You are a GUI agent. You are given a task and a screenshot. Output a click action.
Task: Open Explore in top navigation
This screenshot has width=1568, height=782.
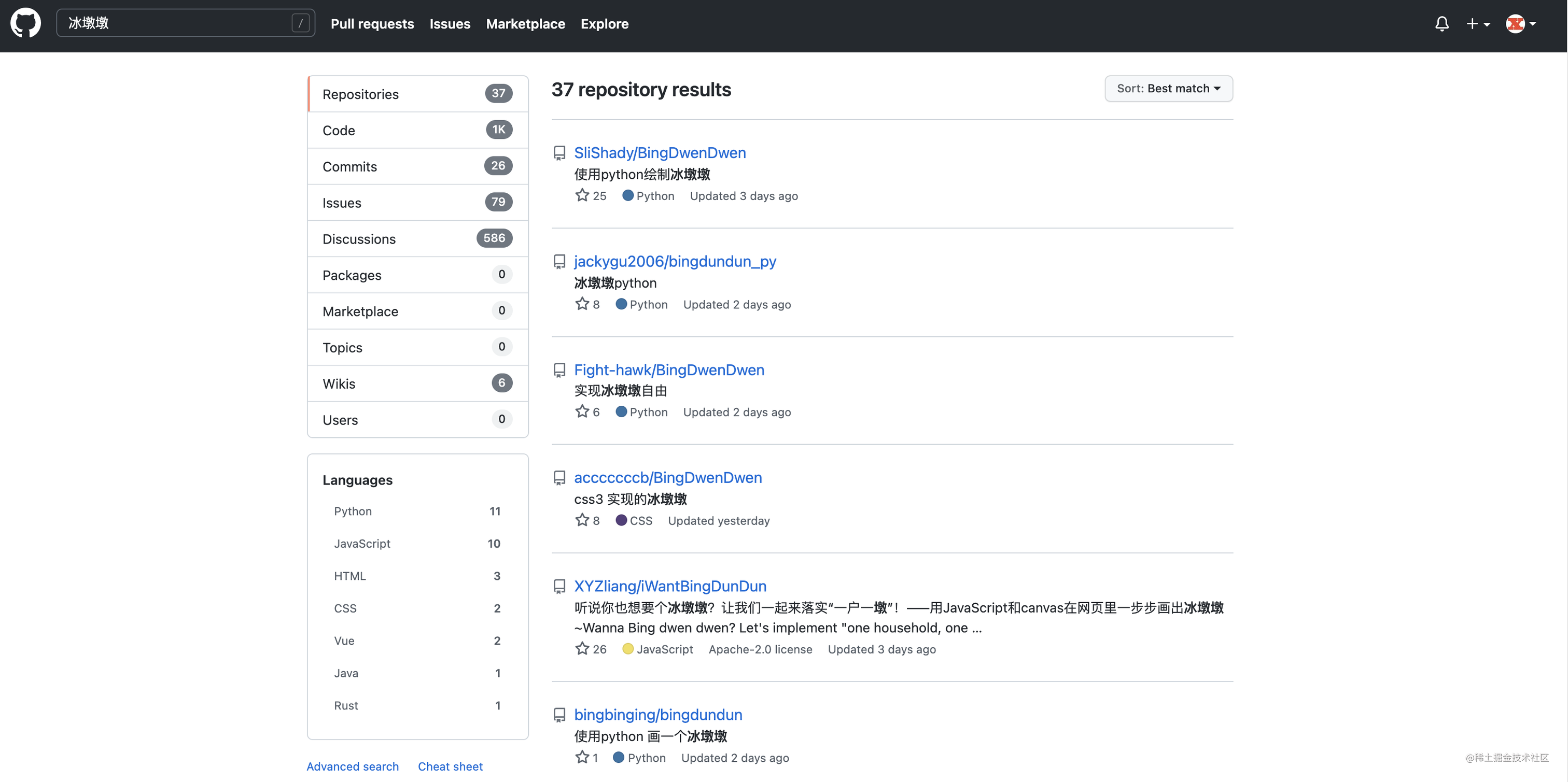(605, 24)
